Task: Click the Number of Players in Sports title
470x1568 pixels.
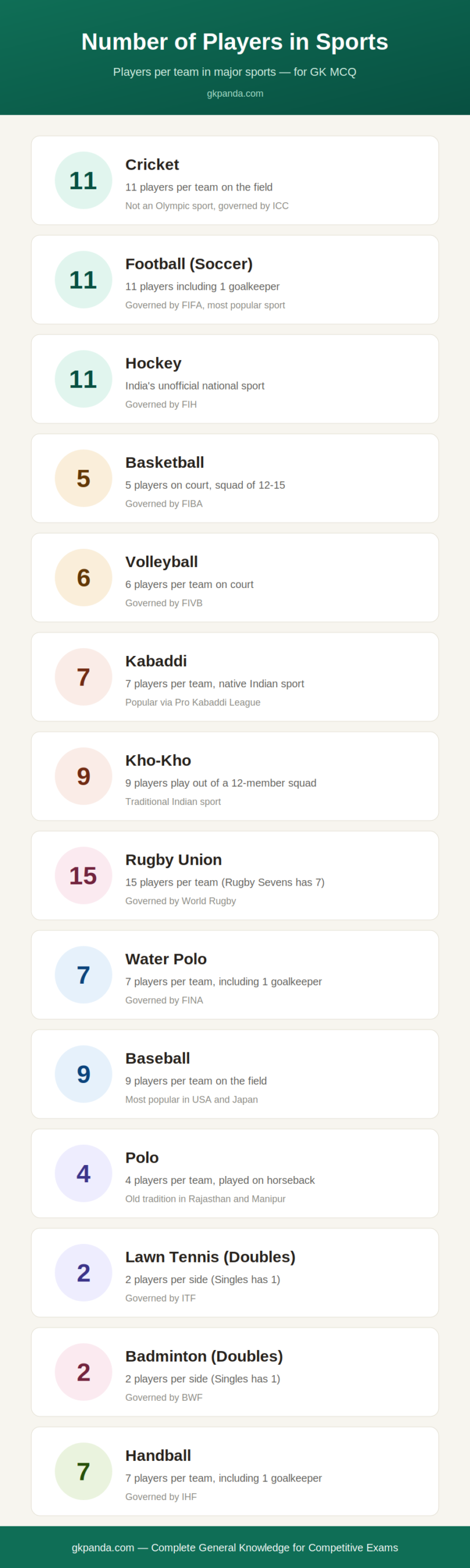Action: point(235,42)
